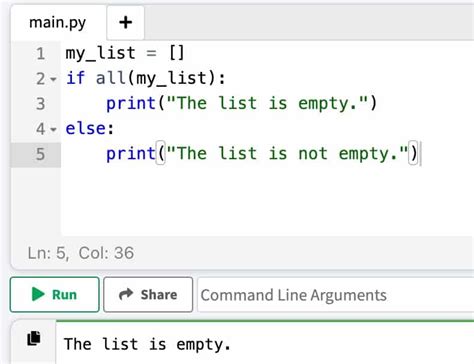Image resolution: width=474 pixels, height=364 pixels.
Task: Click the output text The list is empty.
Action: pos(147,344)
